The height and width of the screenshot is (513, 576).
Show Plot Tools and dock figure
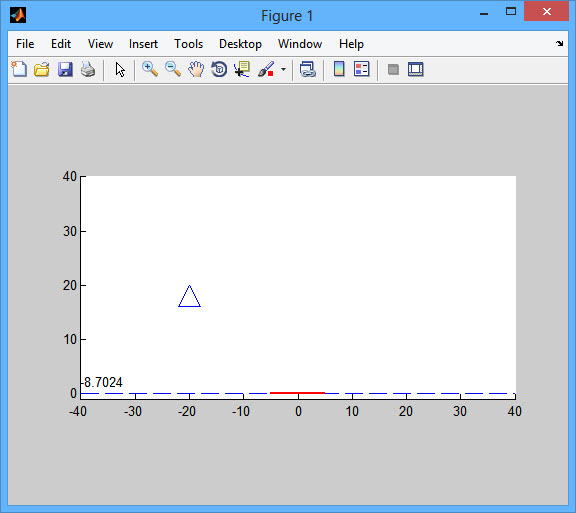[x=415, y=69]
